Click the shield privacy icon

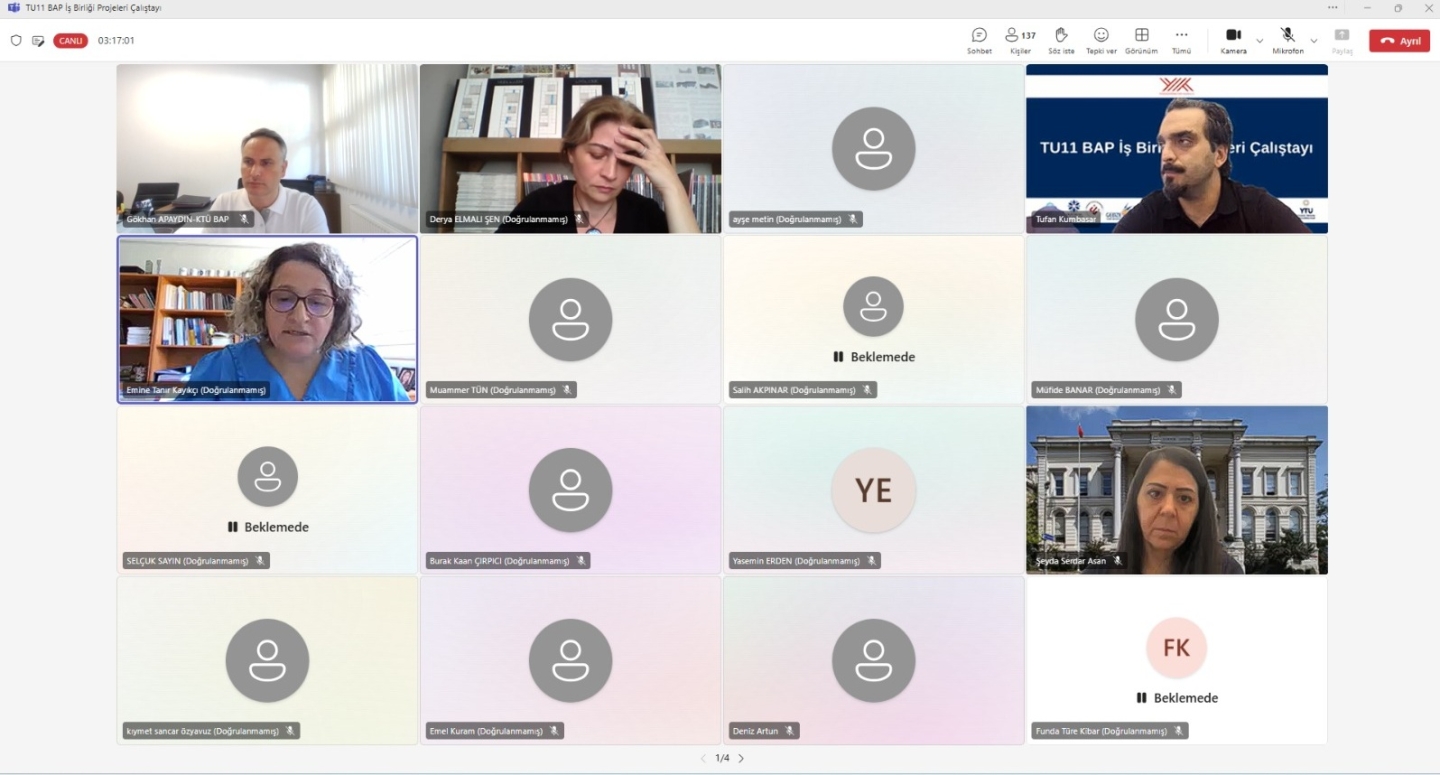tap(16, 41)
